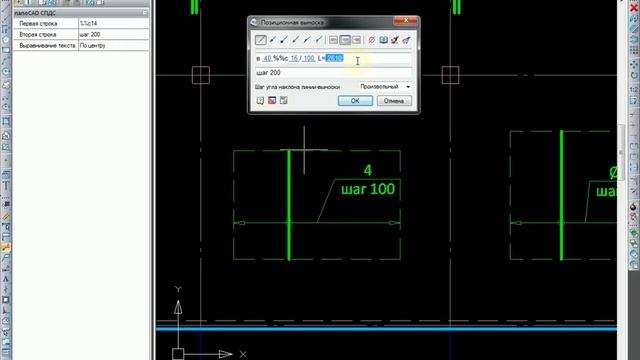Click the шаг 100 callout text in the drawing

[368, 189]
